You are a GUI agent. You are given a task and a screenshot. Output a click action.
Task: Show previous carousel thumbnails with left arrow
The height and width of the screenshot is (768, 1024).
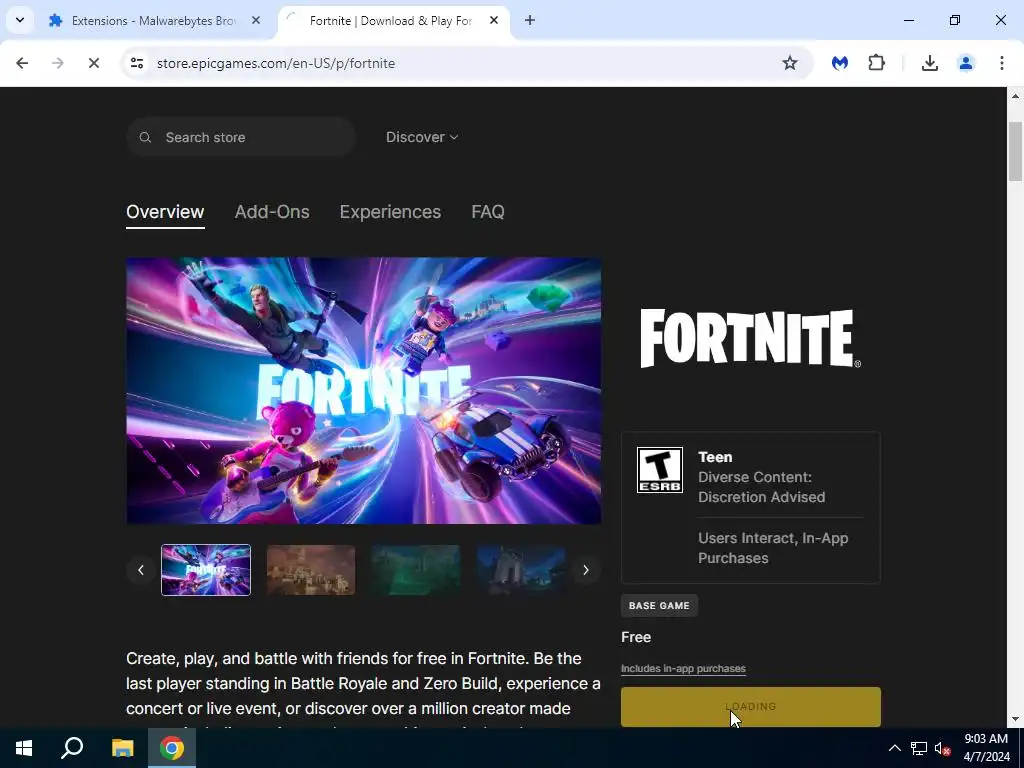pyautogui.click(x=140, y=570)
